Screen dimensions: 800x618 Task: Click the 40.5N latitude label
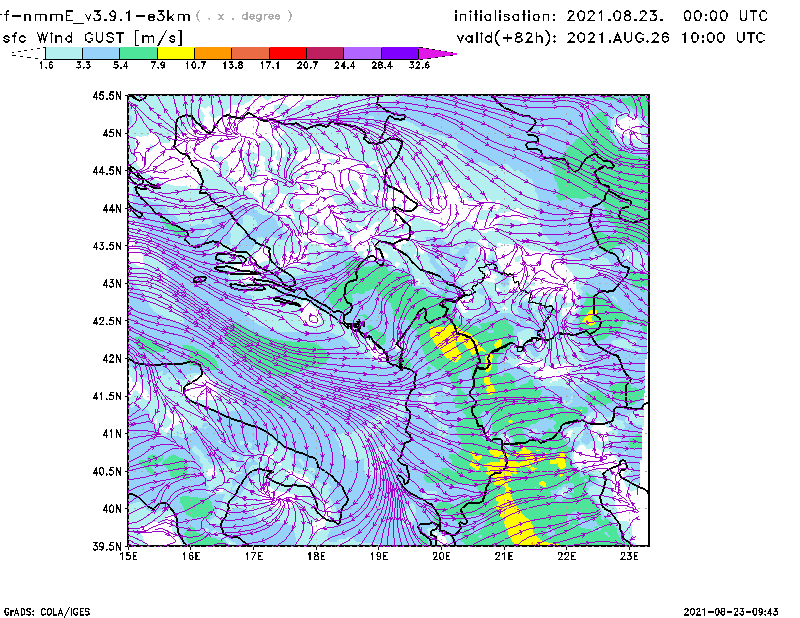(107, 471)
